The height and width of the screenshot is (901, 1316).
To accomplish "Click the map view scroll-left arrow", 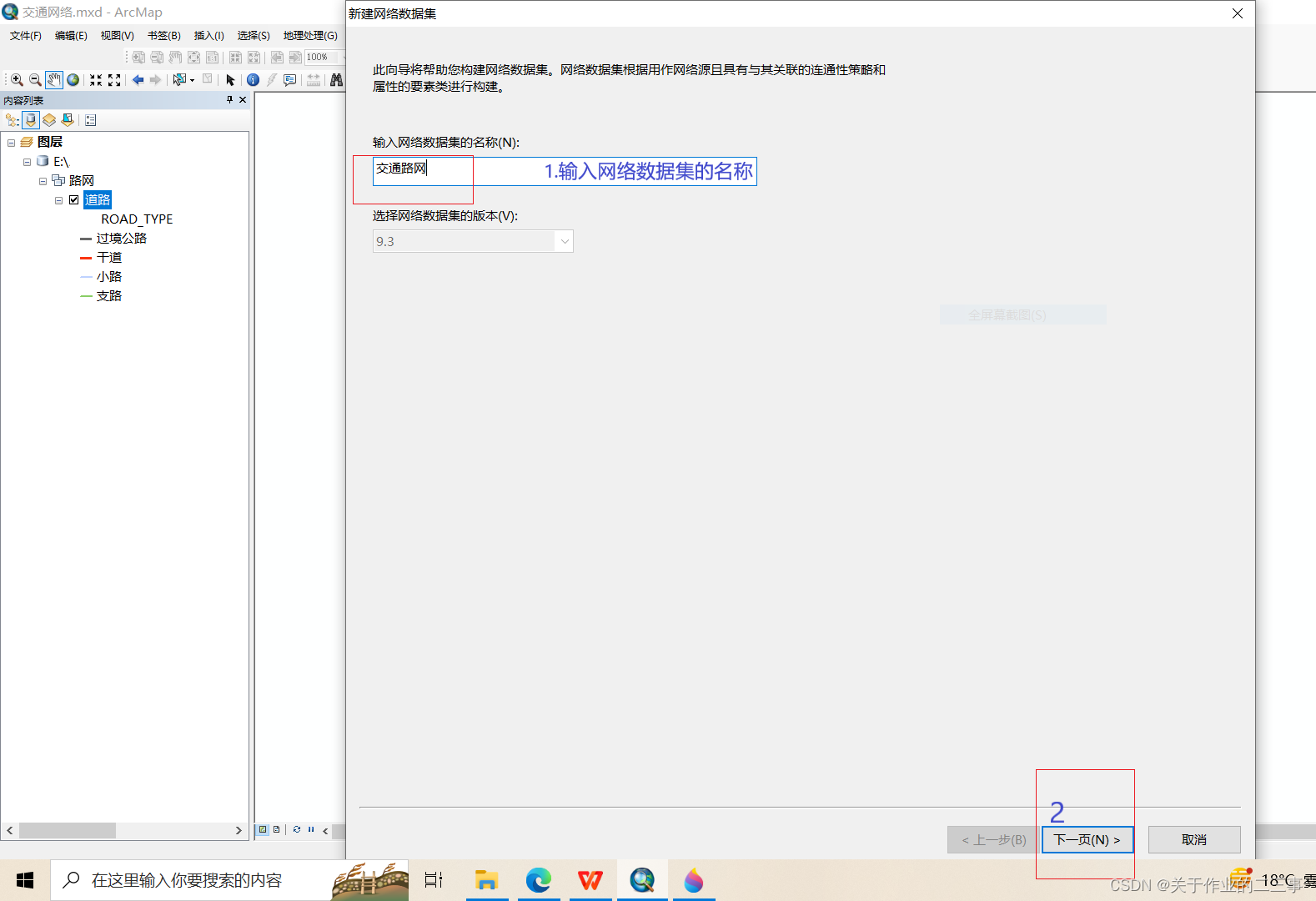I will (x=325, y=831).
